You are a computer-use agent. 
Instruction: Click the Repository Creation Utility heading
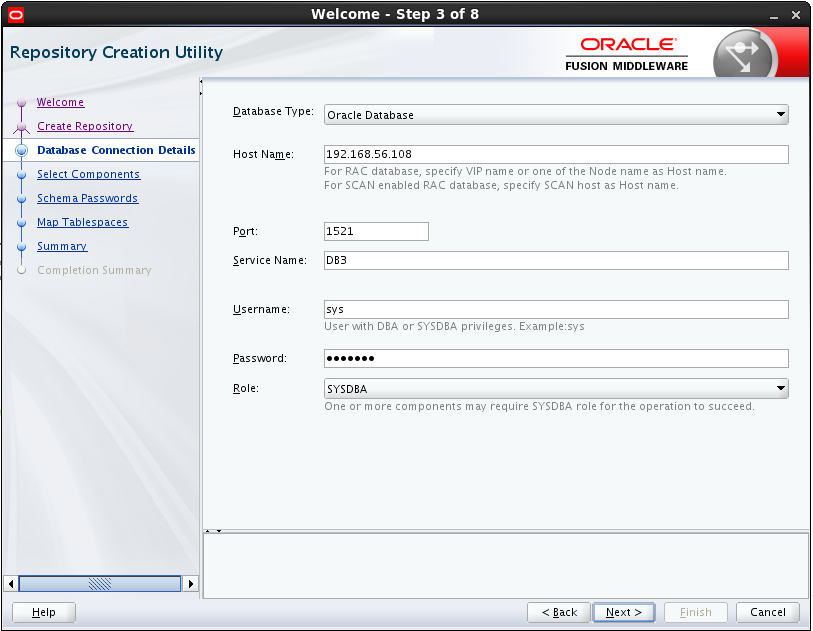[116, 52]
